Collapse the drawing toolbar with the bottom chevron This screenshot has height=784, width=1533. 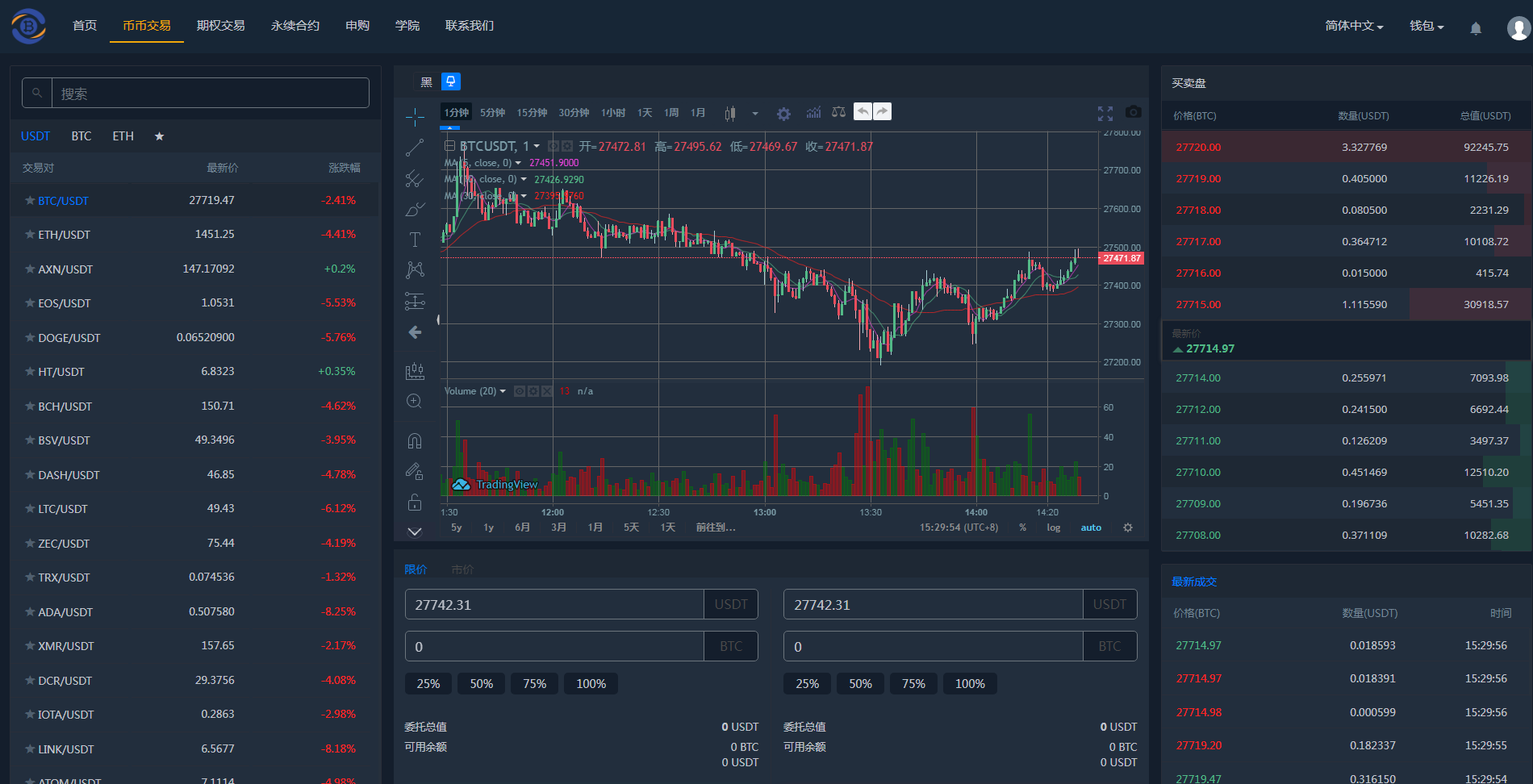pyautogui.click(x=415, y=532)
